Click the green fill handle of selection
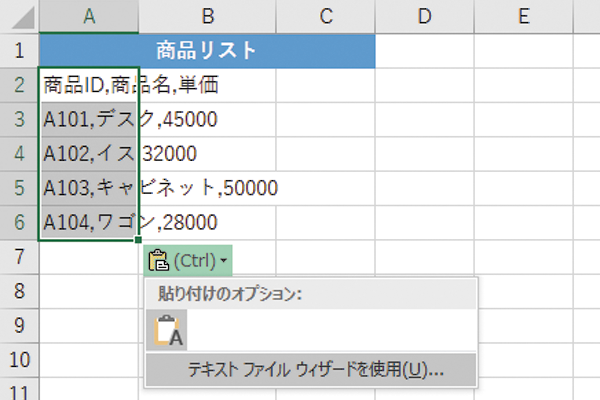 tap(138, 240)
